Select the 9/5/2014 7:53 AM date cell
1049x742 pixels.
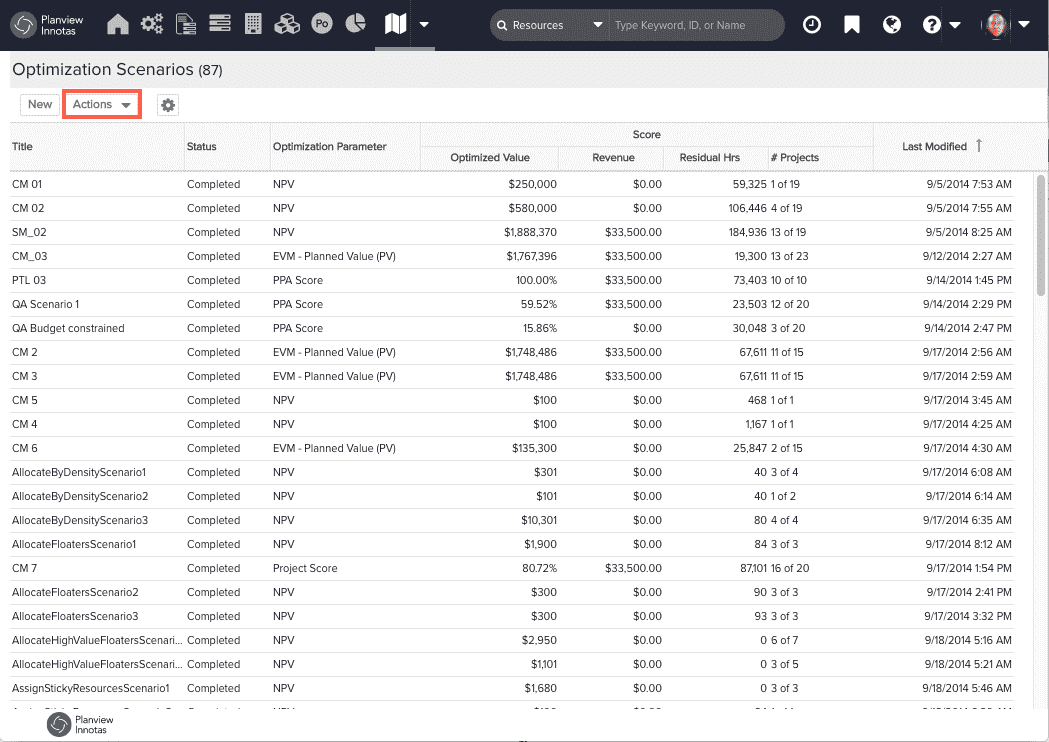969,184
